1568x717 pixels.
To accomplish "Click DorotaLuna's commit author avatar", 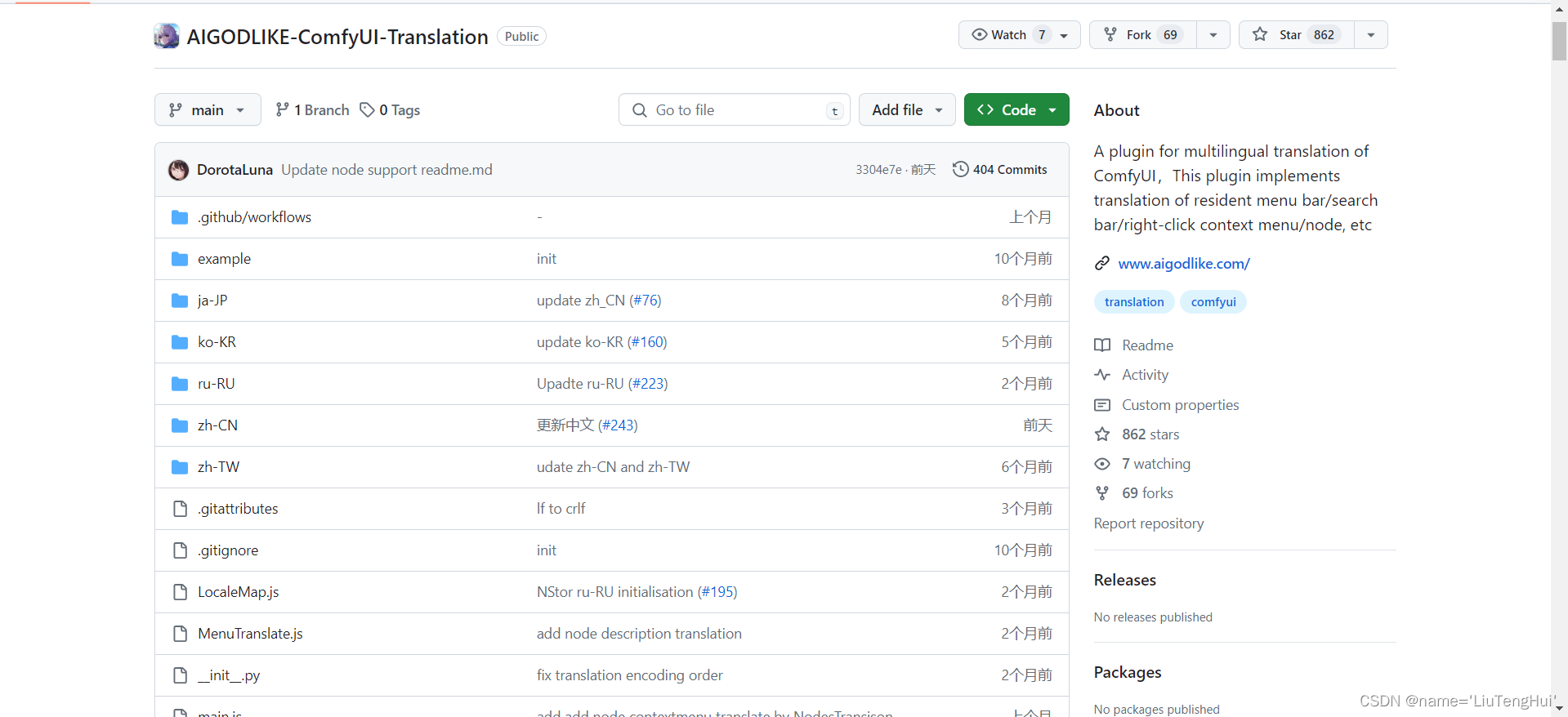I will point(178,170).
